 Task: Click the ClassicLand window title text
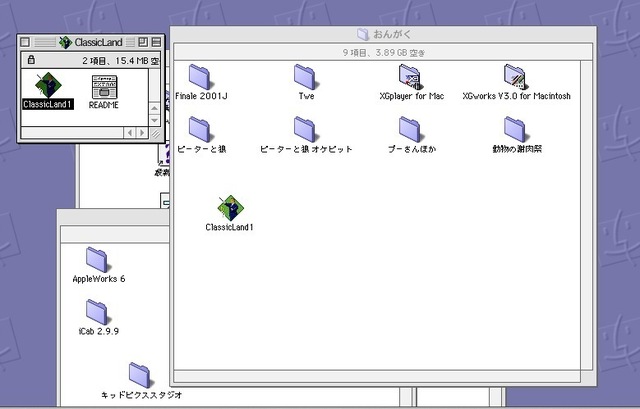[x=98, y=42]
